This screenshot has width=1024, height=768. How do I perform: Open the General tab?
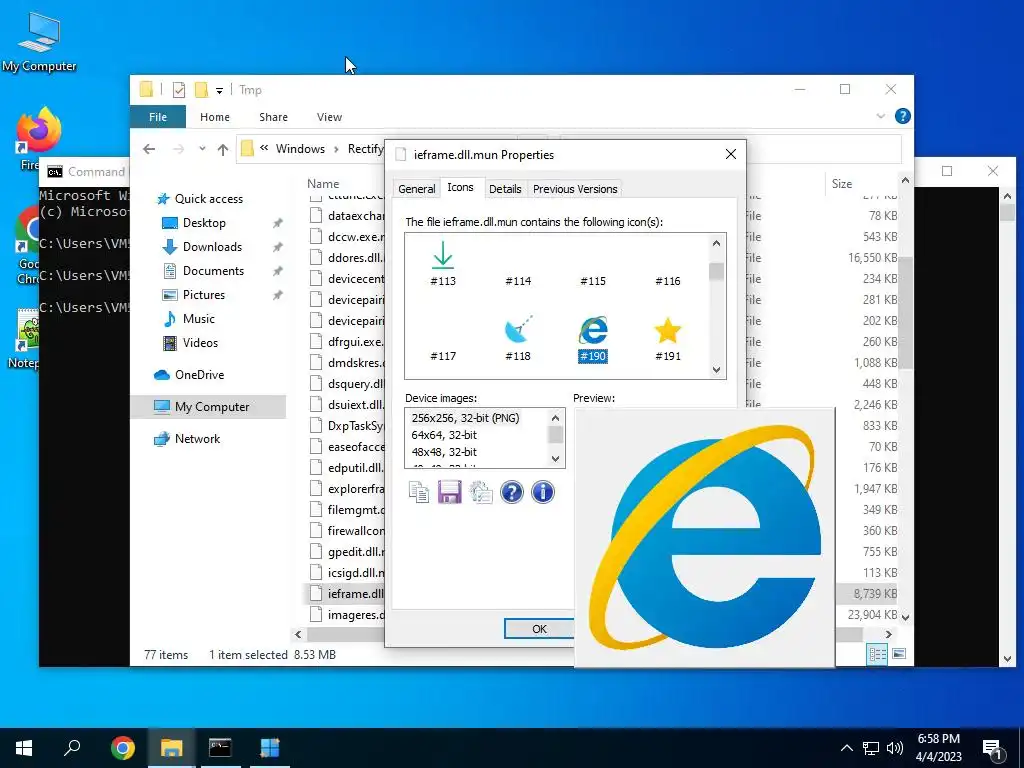point(417,189)
